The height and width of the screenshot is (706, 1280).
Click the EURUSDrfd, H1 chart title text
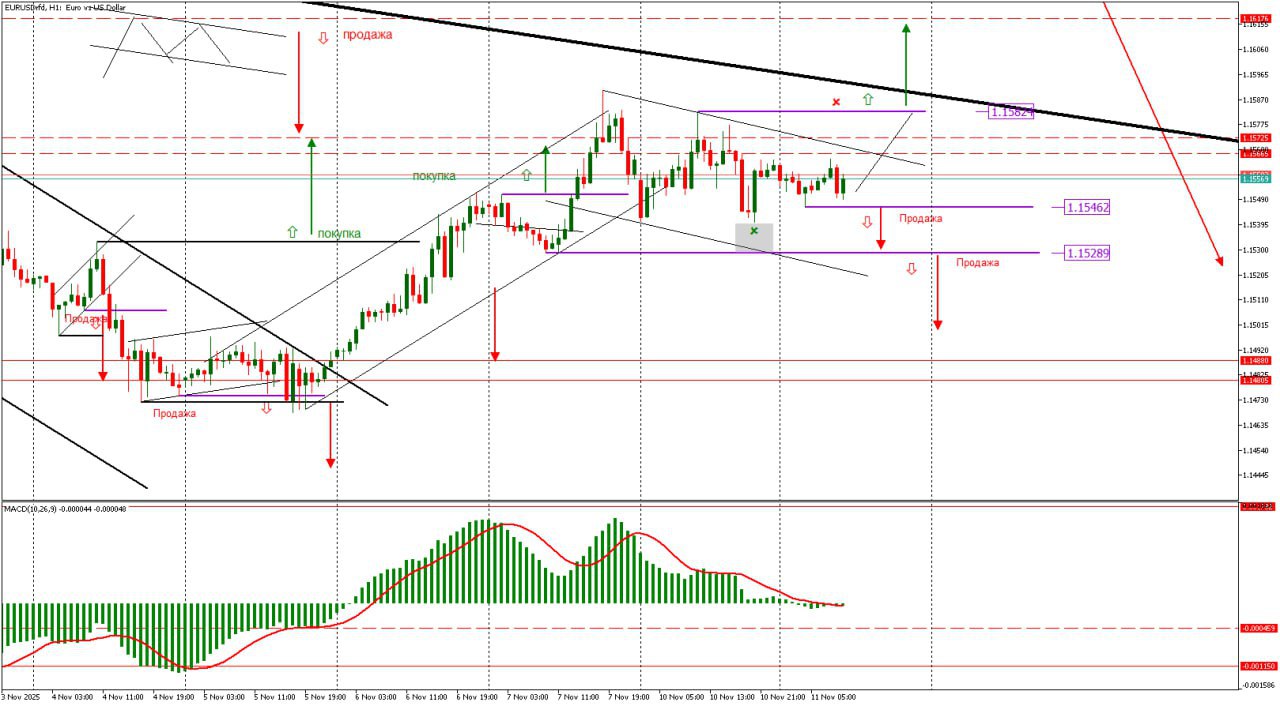tap(65, 8)
